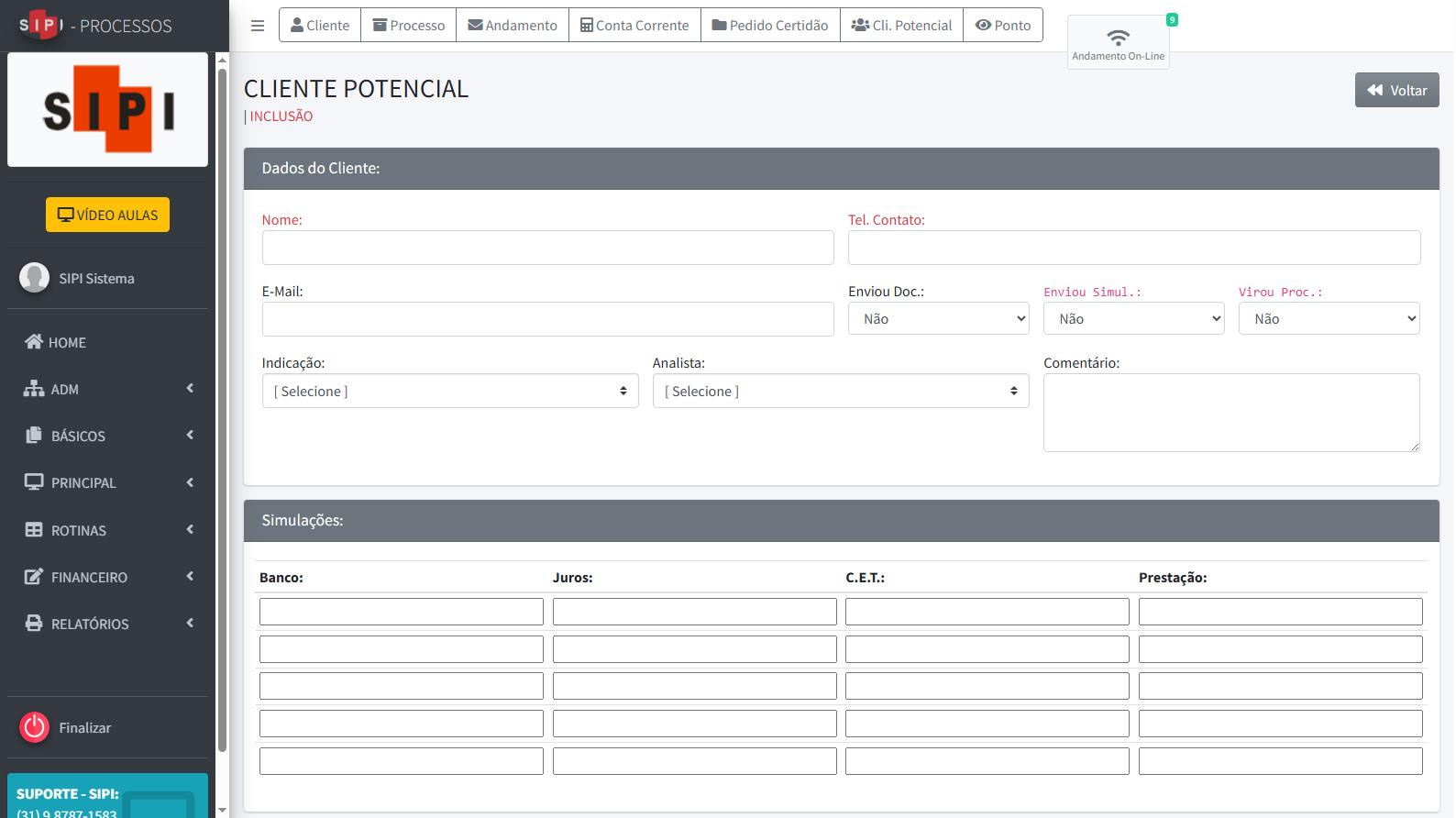Open the Processo toolbar tab
This screenshot has height=818, width=1456.
(409, 26)
